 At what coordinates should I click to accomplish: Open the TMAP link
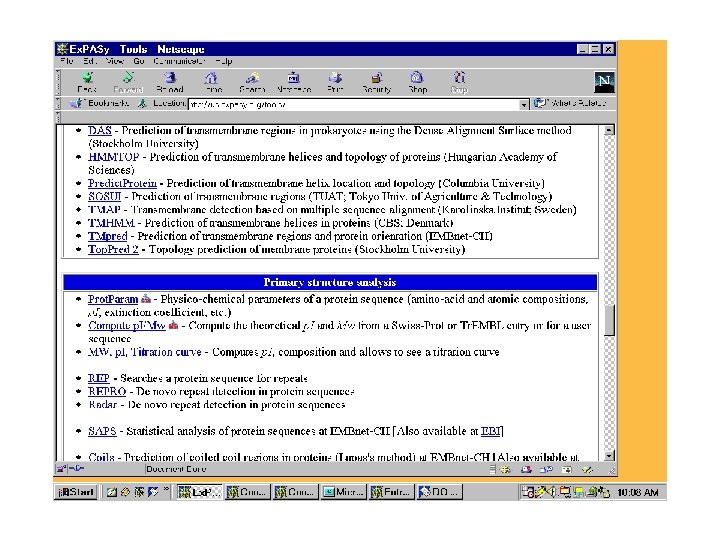click(x=104, y=210)
